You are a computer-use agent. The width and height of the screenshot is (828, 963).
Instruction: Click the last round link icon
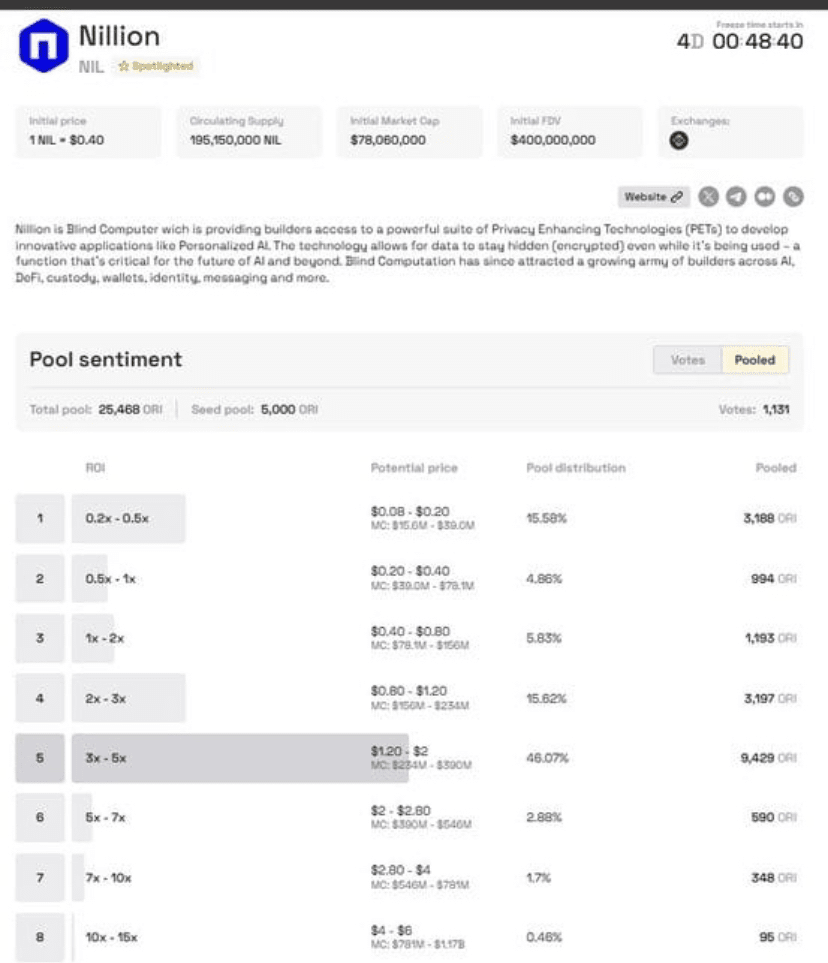pyautogui.click(x=794, y=197)
